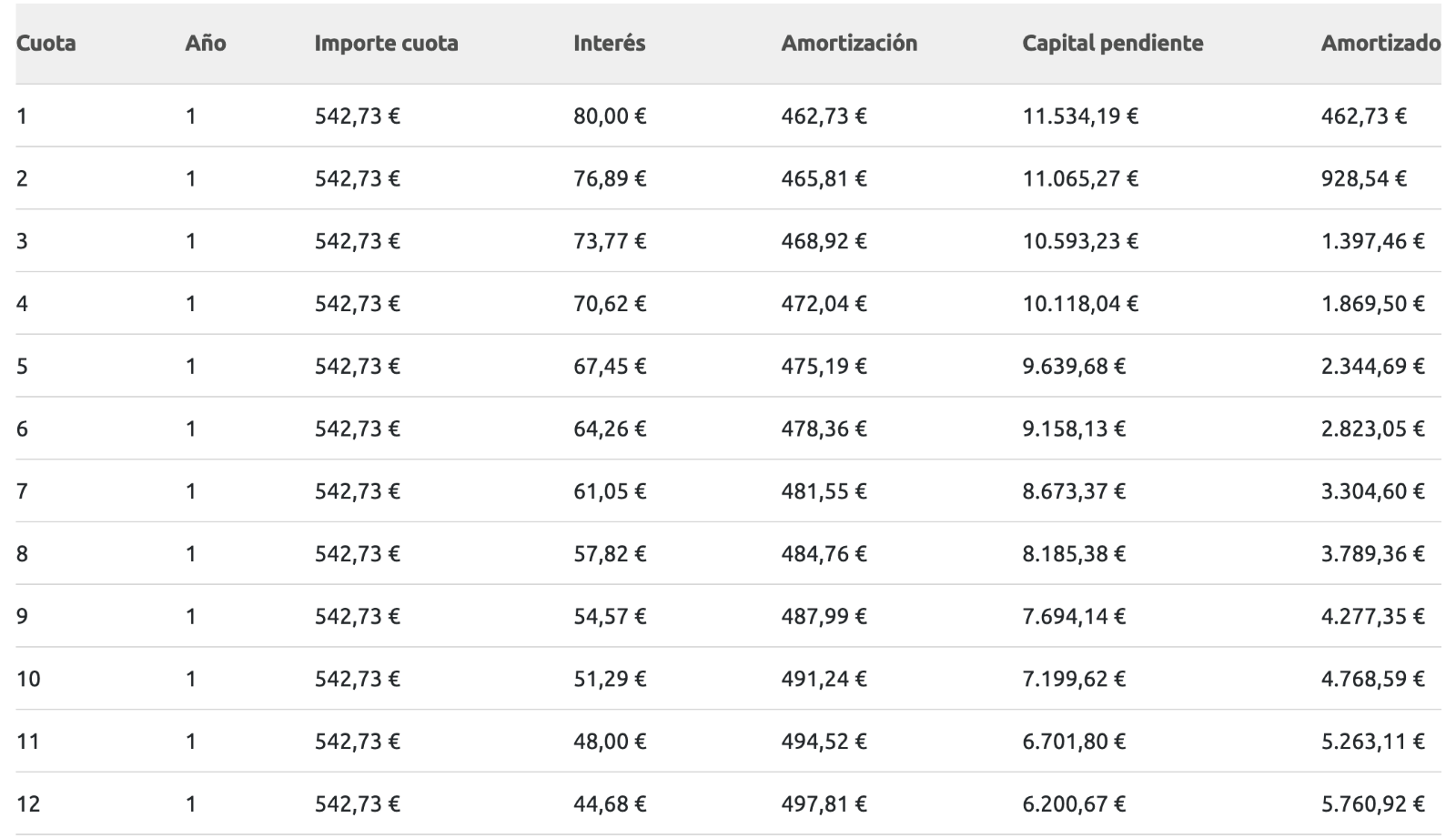Click amortization value 465,81 €

824,179
